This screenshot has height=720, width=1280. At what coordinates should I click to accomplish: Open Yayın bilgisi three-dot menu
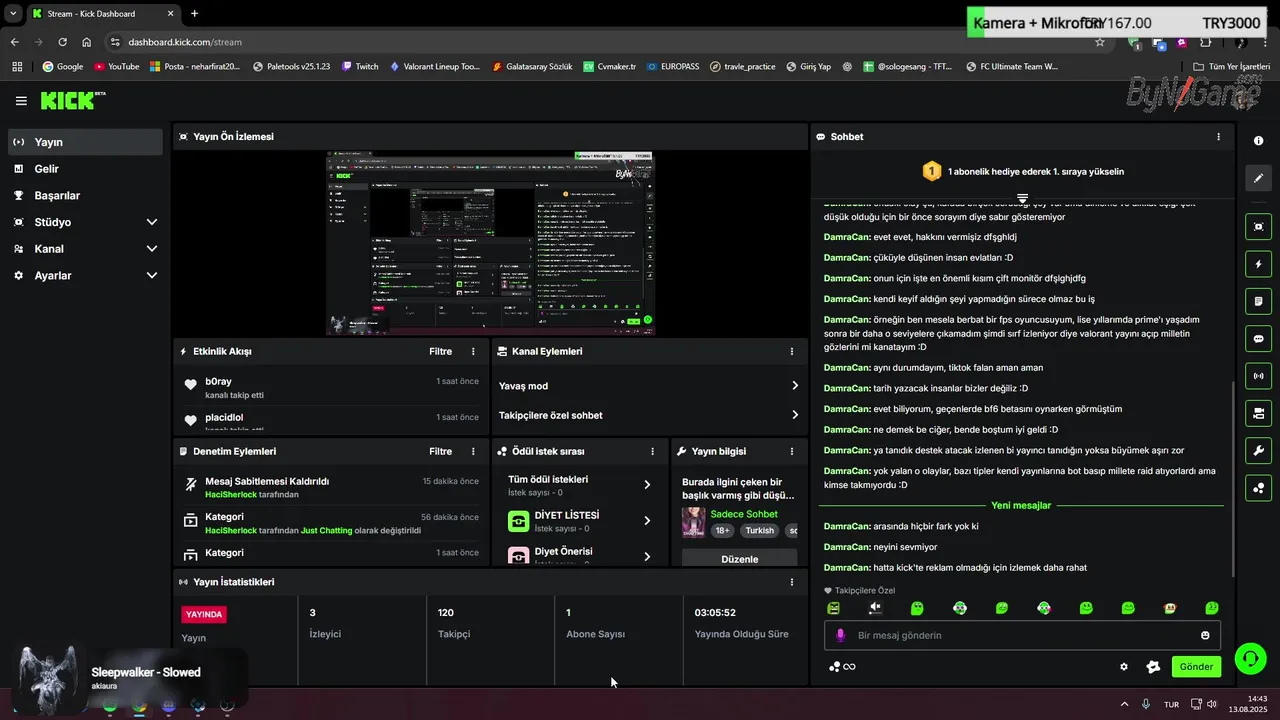tap(791, 451)
